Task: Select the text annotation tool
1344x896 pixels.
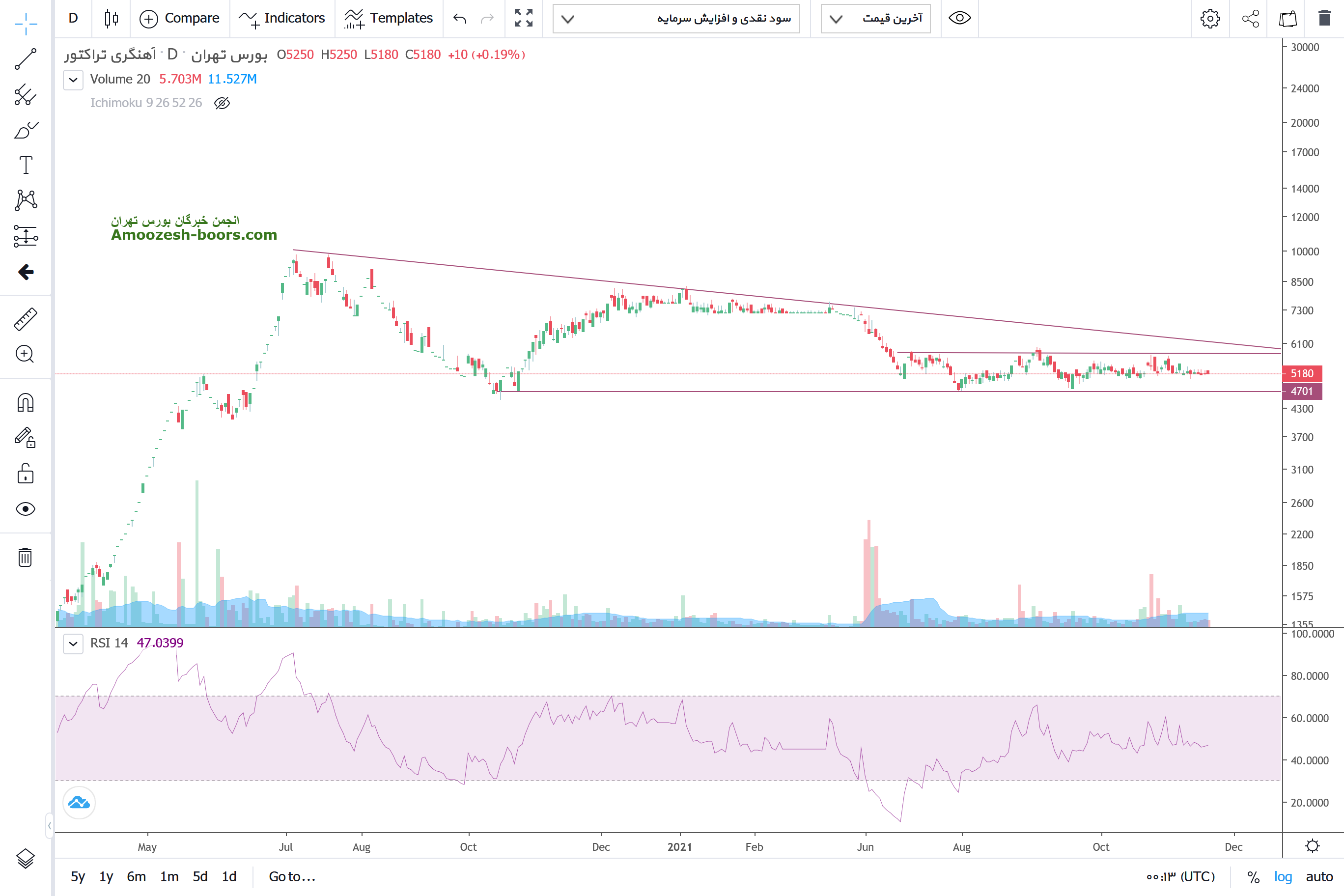Action: coord(25,165)
